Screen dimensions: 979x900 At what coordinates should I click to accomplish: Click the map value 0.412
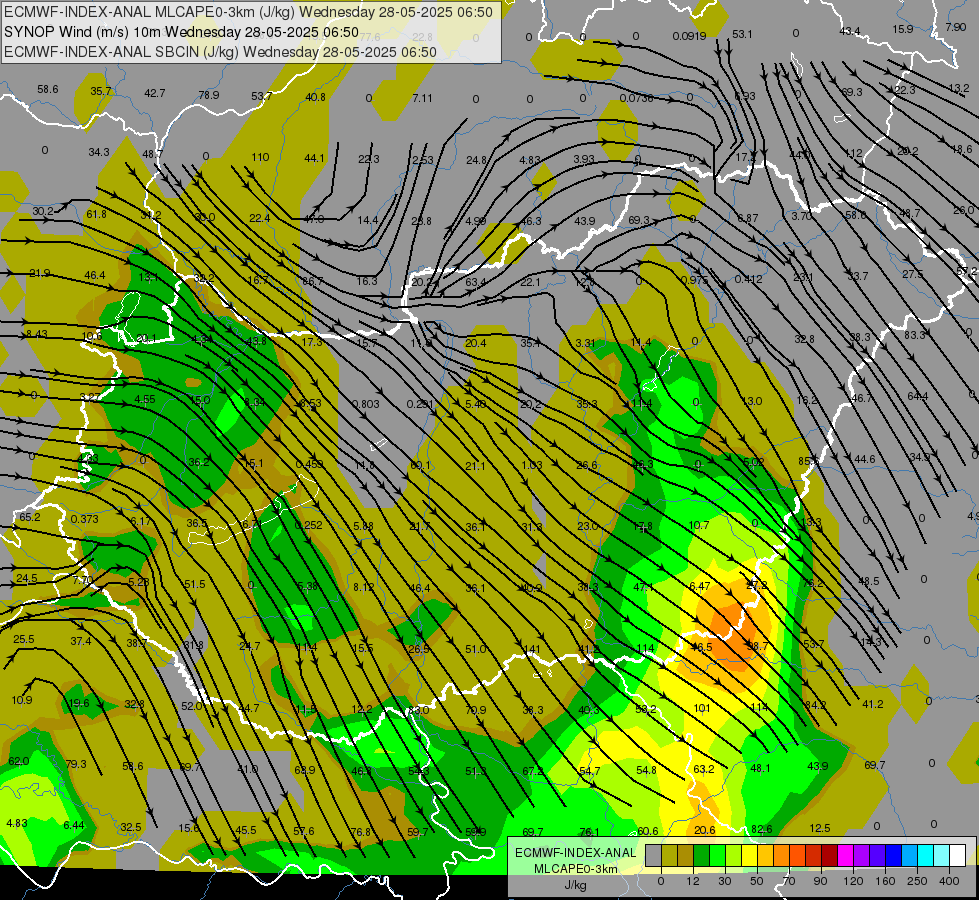coord(748,279)
